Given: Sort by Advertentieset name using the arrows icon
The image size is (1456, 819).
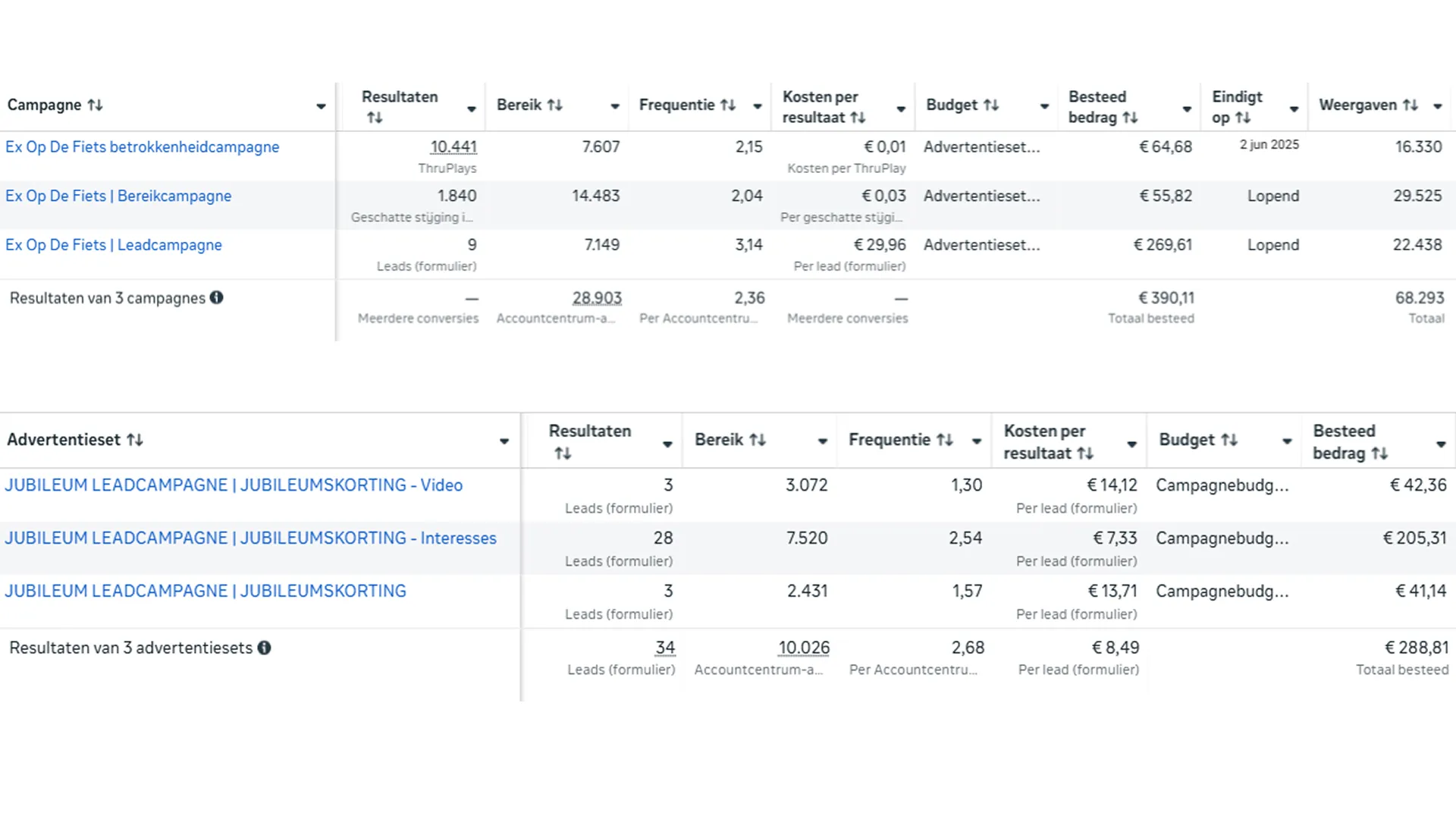Looking at the screenshot, I should (135, 440).
